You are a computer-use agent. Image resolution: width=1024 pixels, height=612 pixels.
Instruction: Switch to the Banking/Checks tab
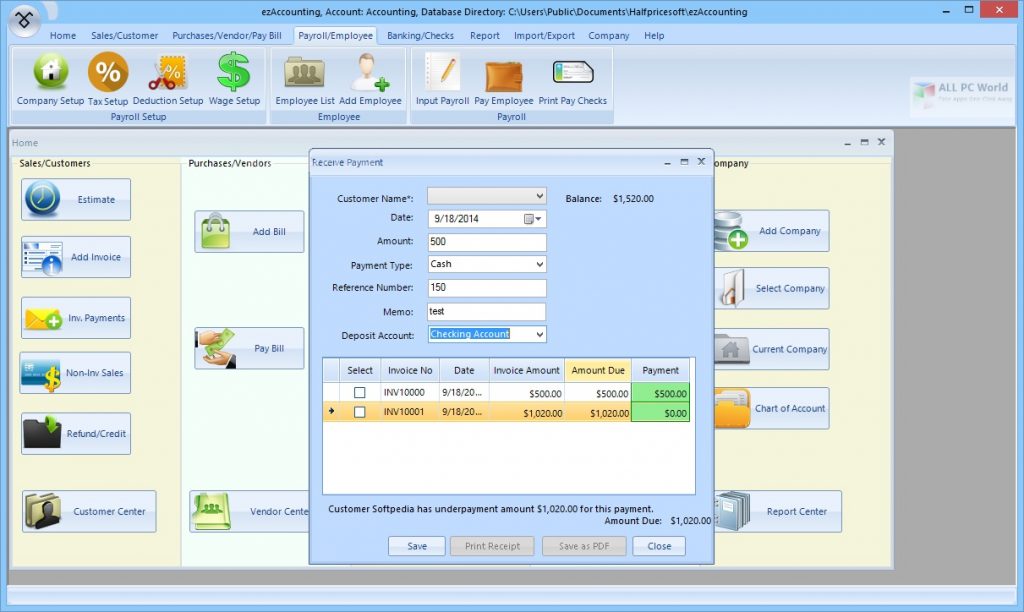point(420,36)
